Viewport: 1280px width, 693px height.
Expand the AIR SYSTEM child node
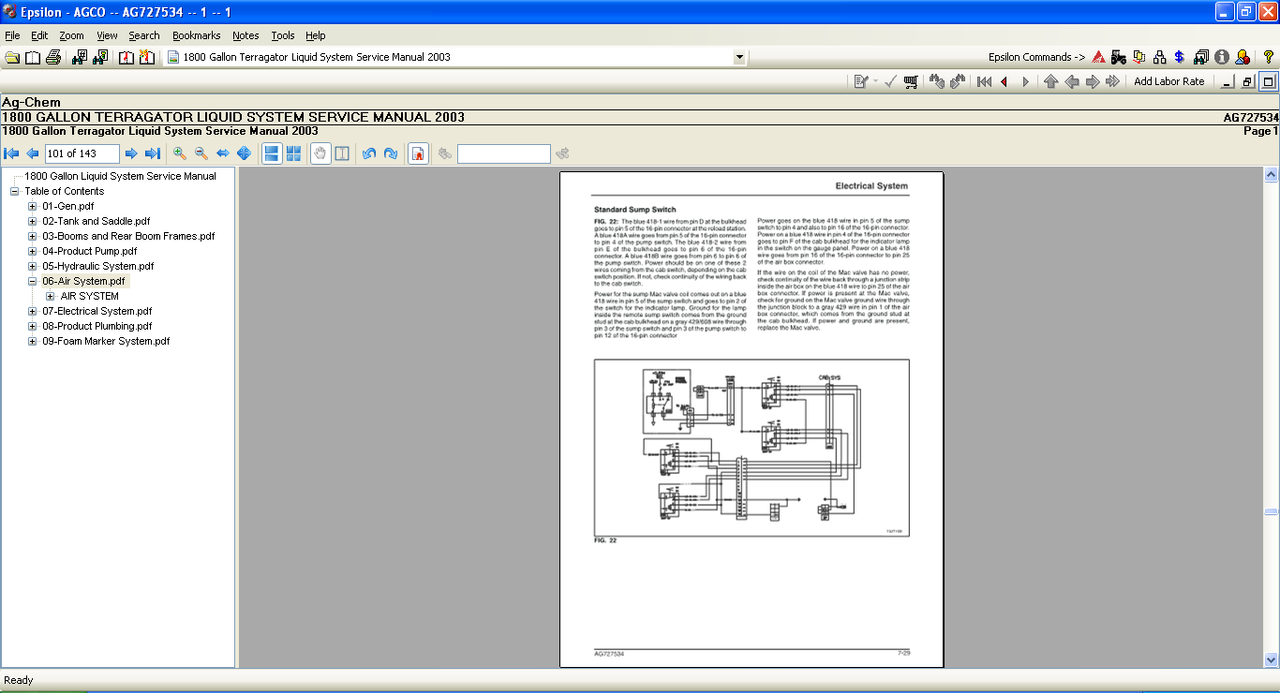pyautogui.click(x=50, y=296)
